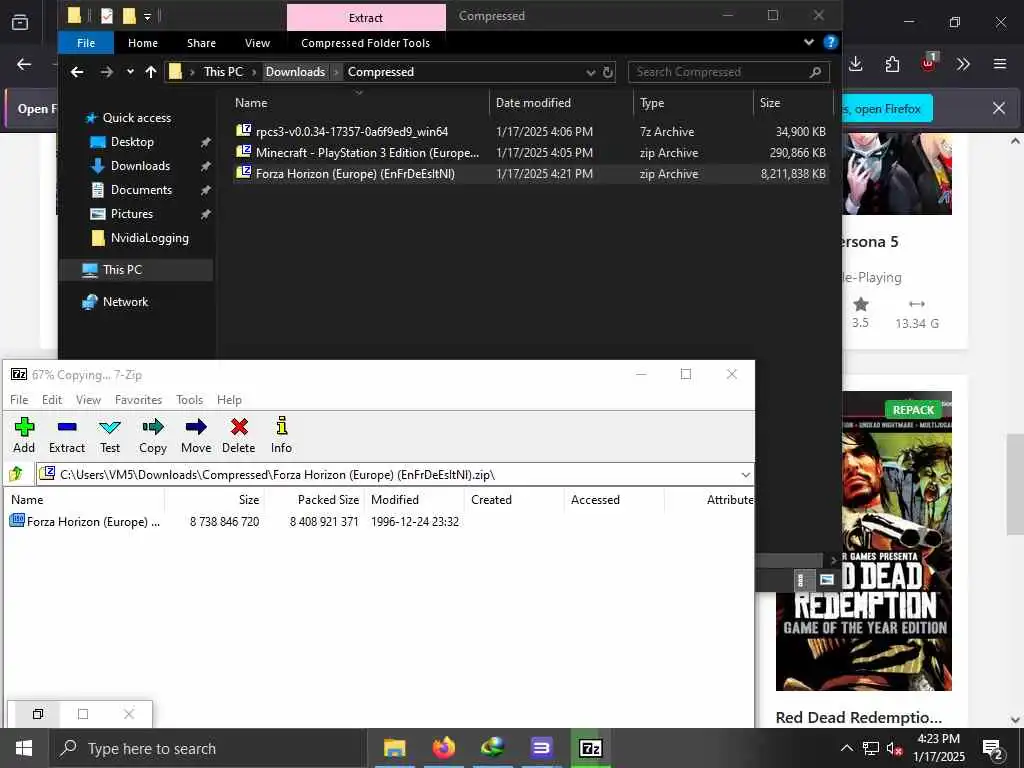Open File Explorer from the taskbar
Screen dimensions: 1024x768
394,748
